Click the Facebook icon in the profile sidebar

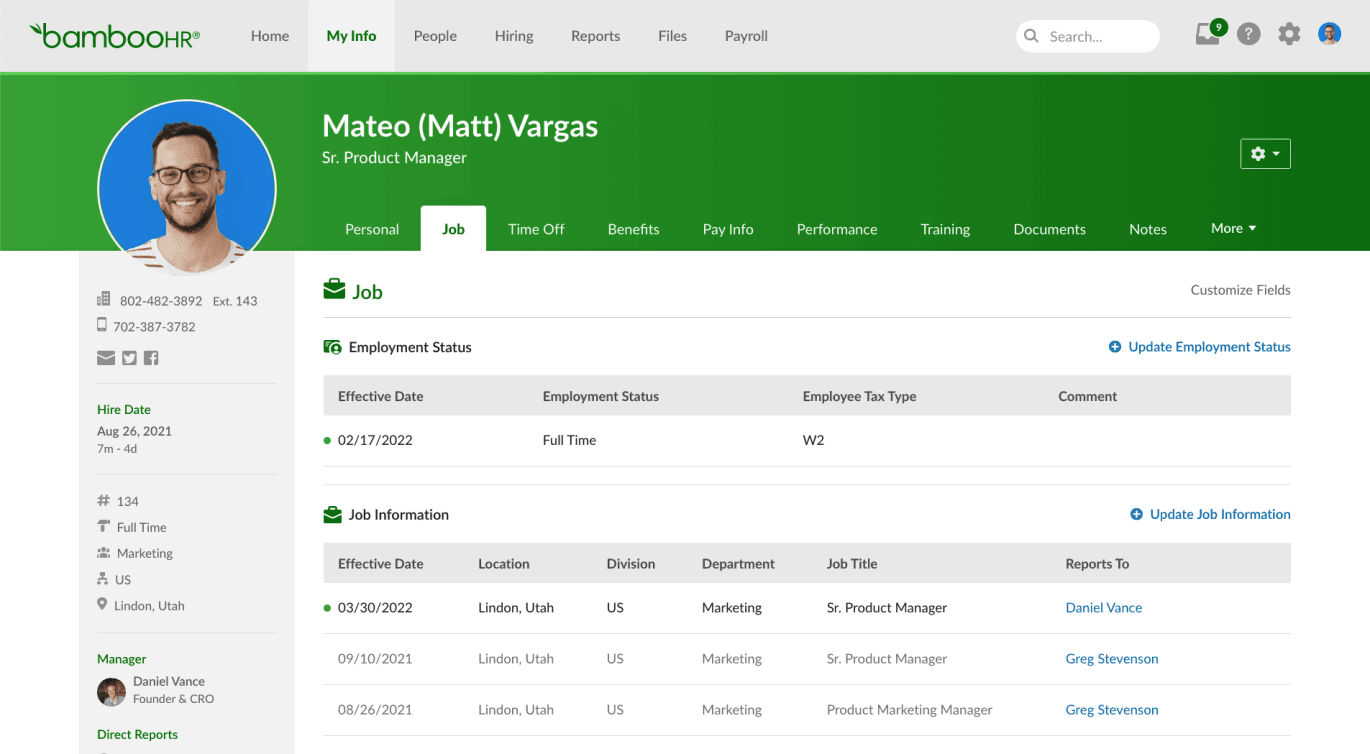(151, 357)
